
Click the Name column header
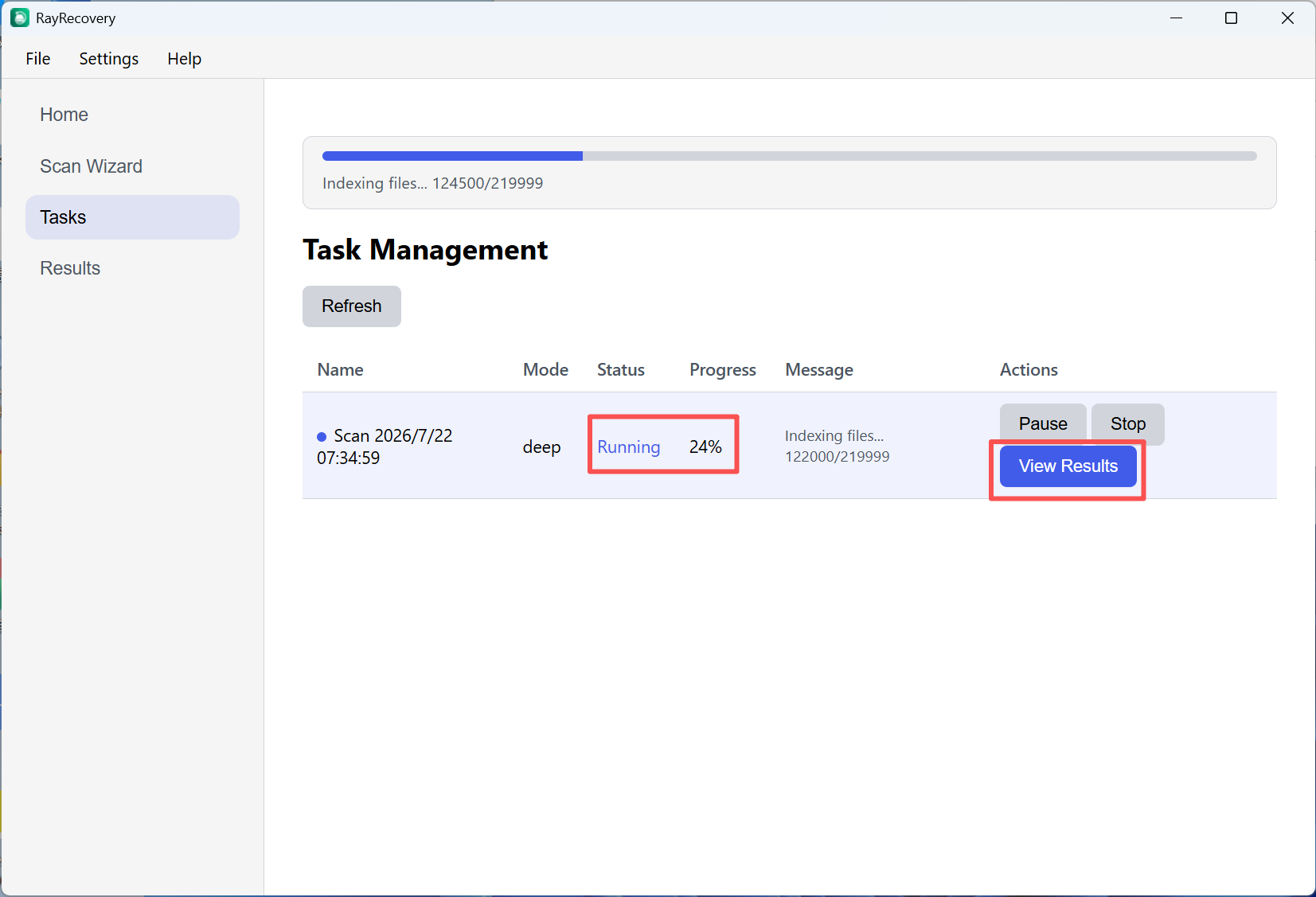point(340,370)
